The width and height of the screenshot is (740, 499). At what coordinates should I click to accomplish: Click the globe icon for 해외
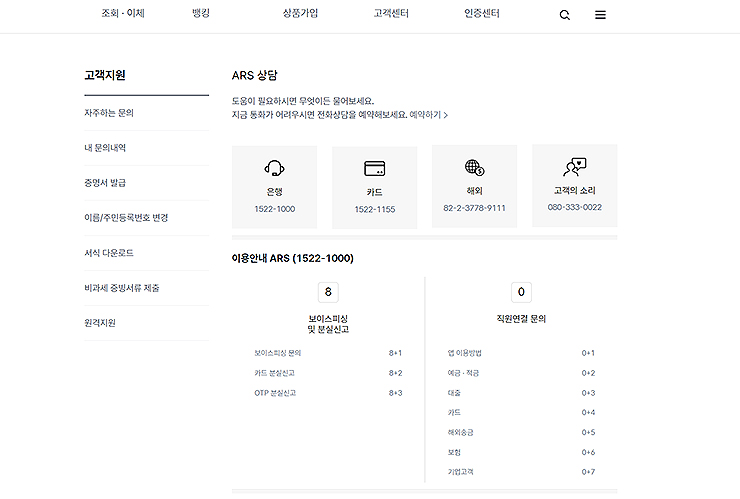point(474,167)
